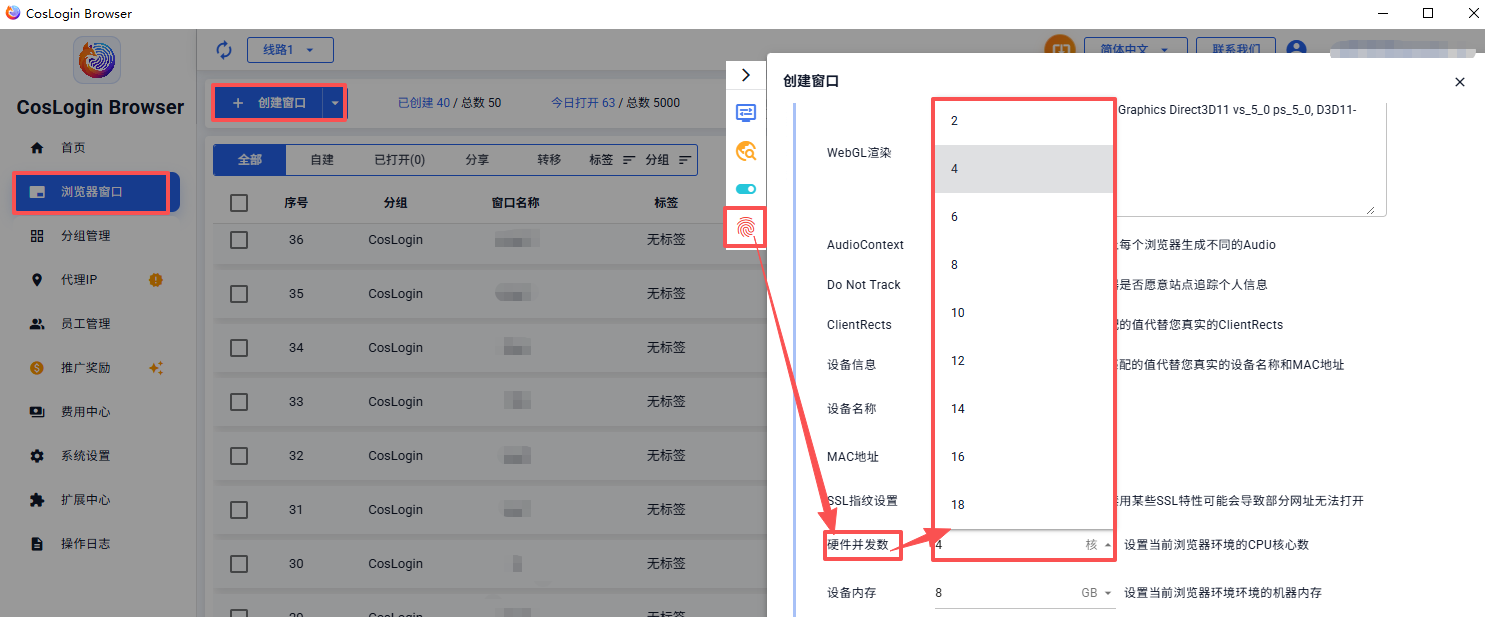Open the proxy search globe icon

(x=746, y=151)
